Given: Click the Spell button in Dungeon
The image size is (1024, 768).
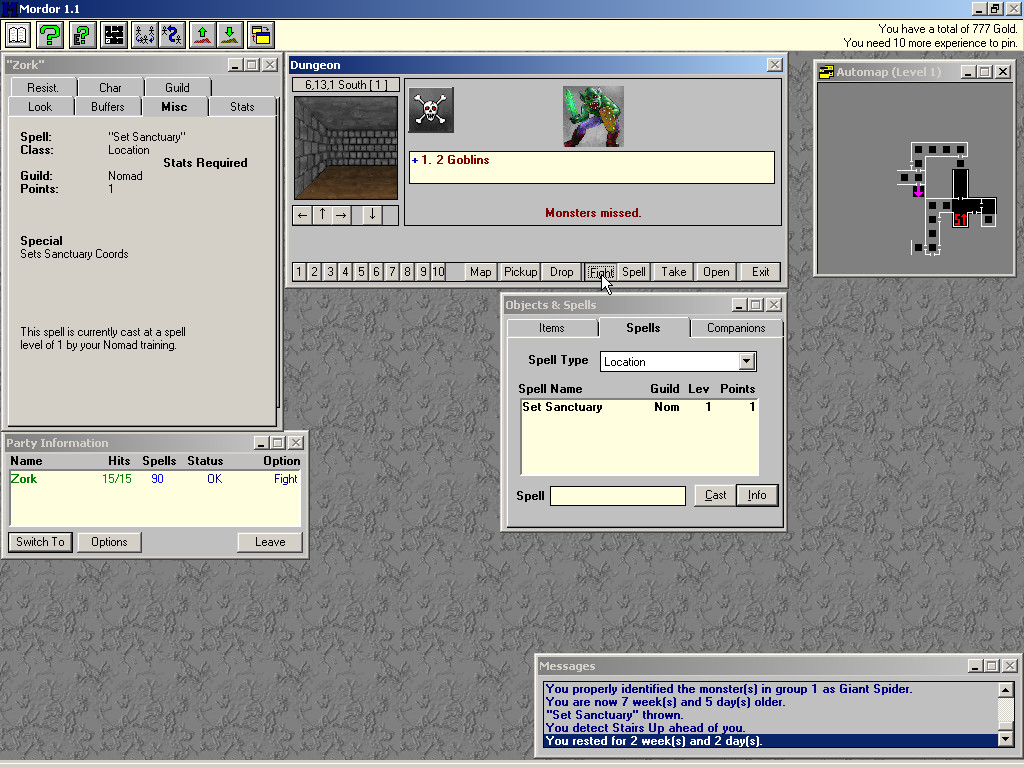Looking at the screenshot, I should click(x=633, y=272).
